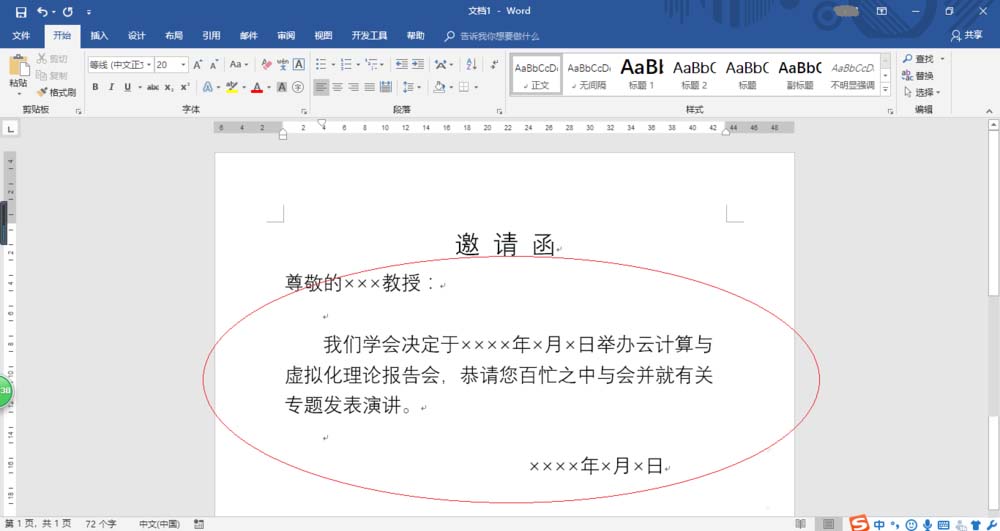Open the Select (选择) dropdown
The height and width of the screenshot is (531, 1000).
[x=922, y=92]
